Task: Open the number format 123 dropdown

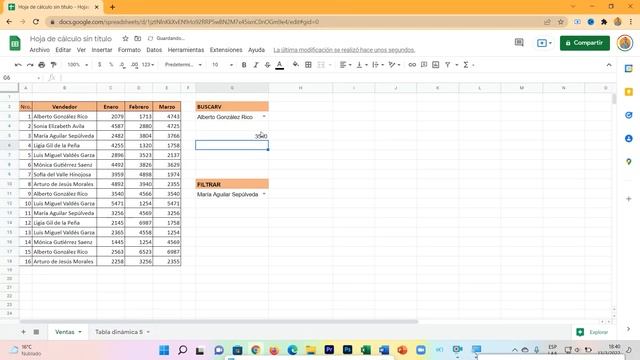Action: coord(148,65)
